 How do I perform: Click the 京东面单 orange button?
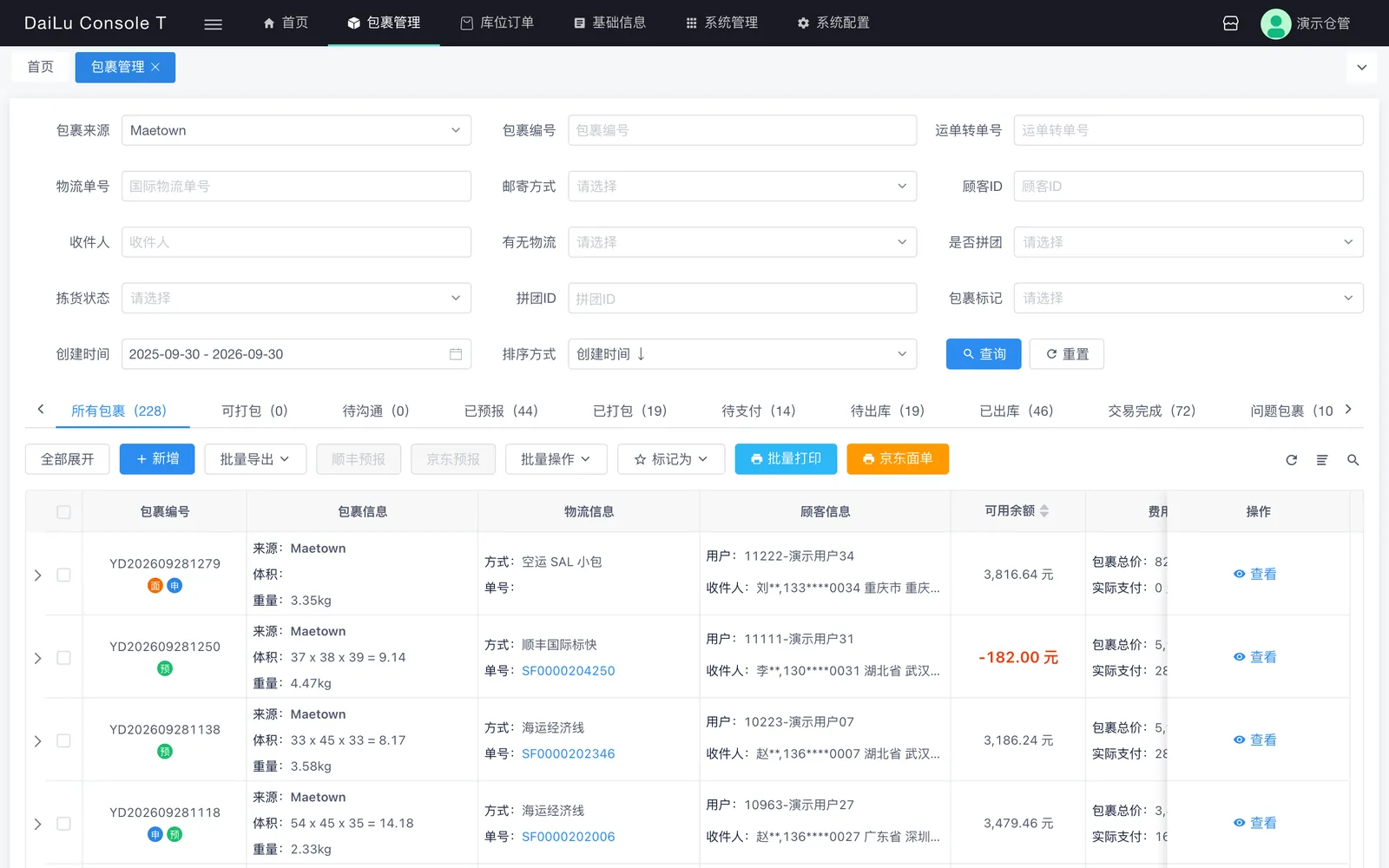click(x=898, y=459)
